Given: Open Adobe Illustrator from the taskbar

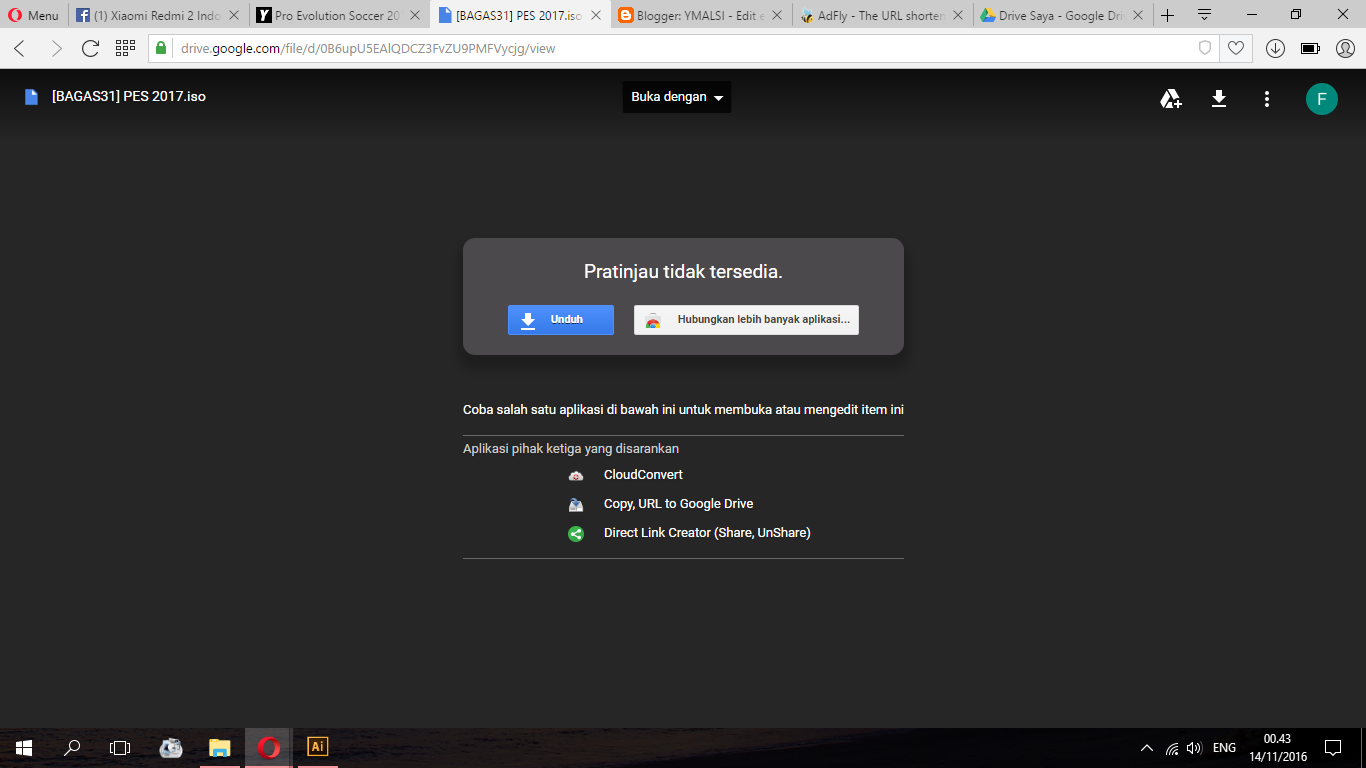Looking at the screenshot, I should [x=317, y=747].
